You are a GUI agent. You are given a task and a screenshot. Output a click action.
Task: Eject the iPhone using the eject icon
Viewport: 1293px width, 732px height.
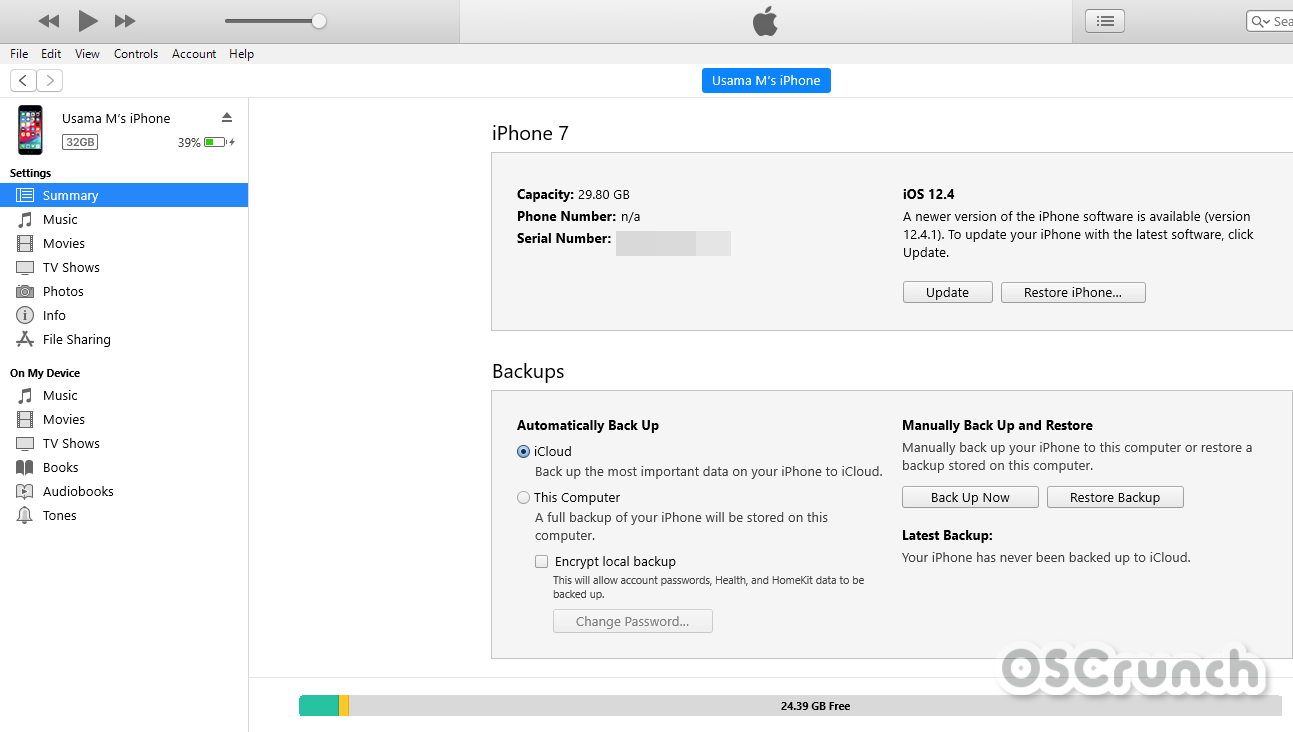tap(227, 117)
